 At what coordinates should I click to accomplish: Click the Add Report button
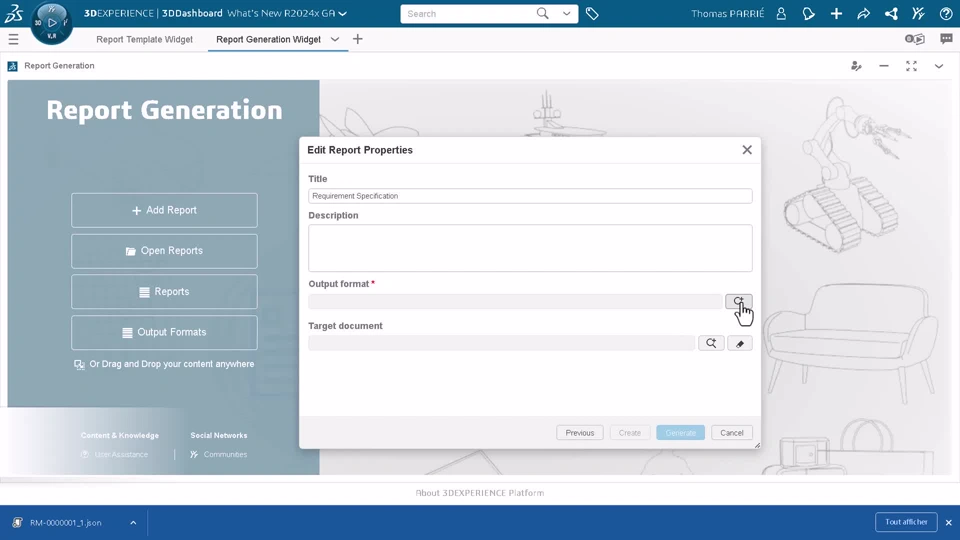pyautogui.click(x=164, y=210)
